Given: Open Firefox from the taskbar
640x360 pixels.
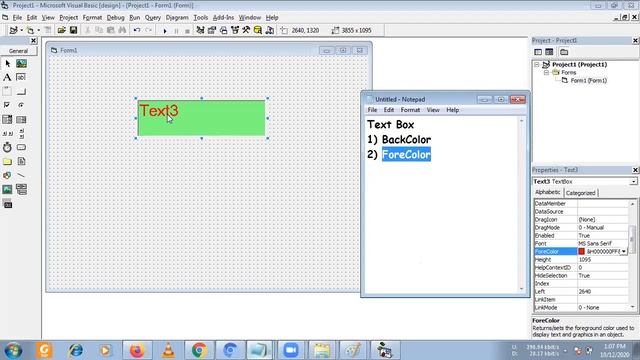Looking at the screenshot, I should pyautogui.click(x=137, y=350).
